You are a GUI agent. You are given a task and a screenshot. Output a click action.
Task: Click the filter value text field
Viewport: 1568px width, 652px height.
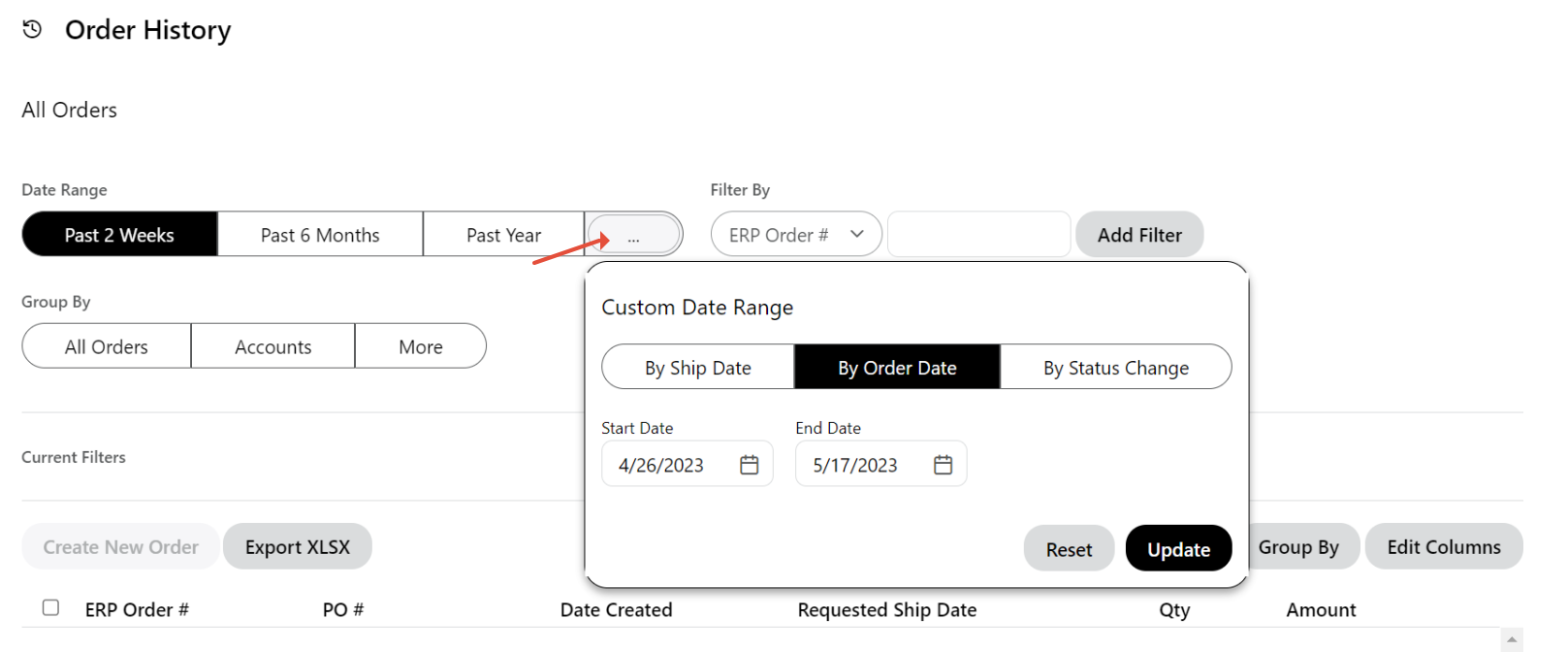click(x=978, y=235)
